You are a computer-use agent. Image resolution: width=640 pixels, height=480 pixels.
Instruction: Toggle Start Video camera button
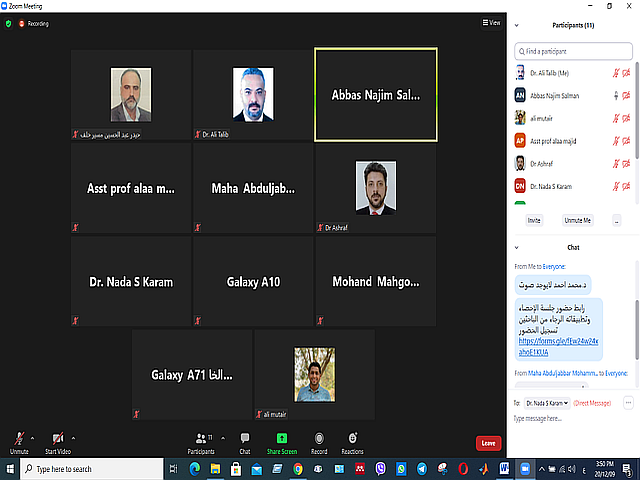[x=57, y=439]
